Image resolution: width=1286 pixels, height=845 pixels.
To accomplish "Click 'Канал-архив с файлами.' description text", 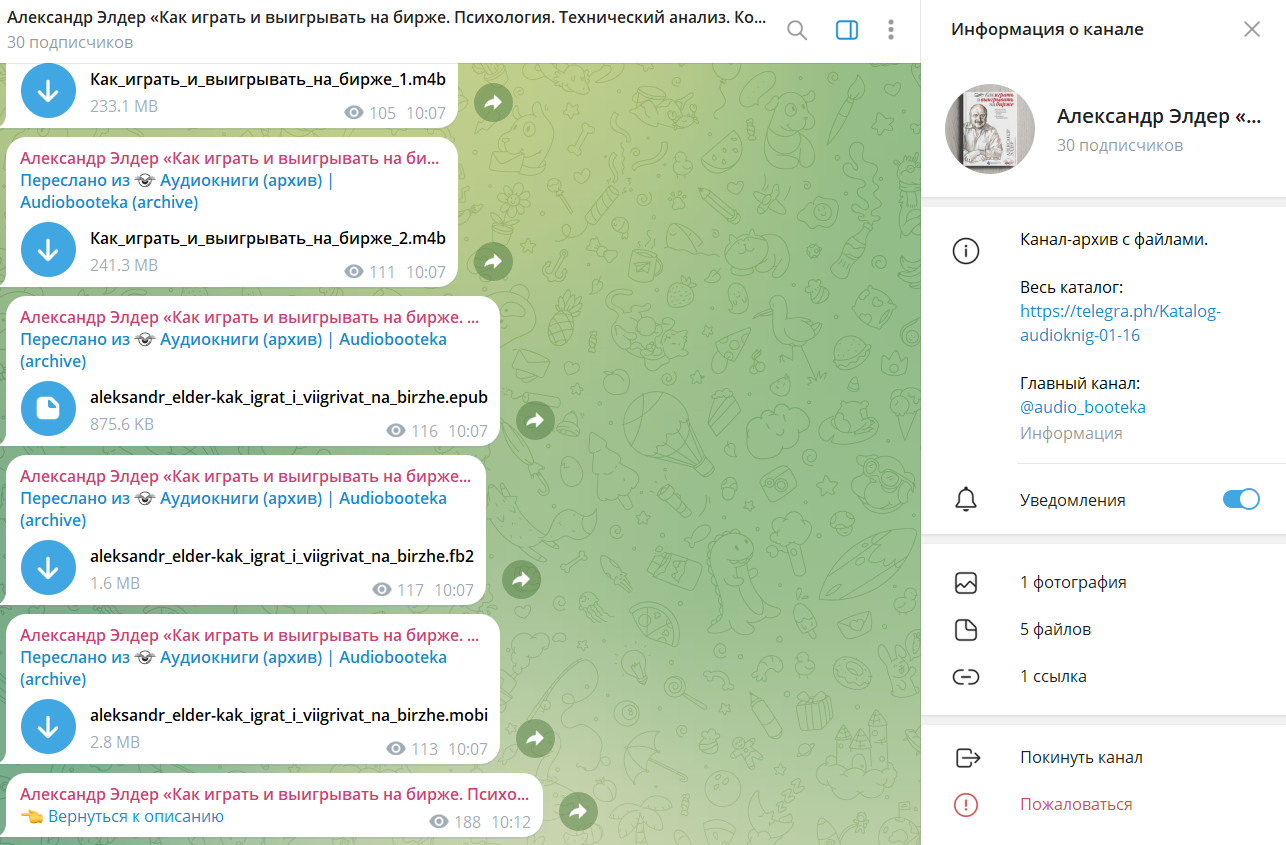I will [1114, 240].
